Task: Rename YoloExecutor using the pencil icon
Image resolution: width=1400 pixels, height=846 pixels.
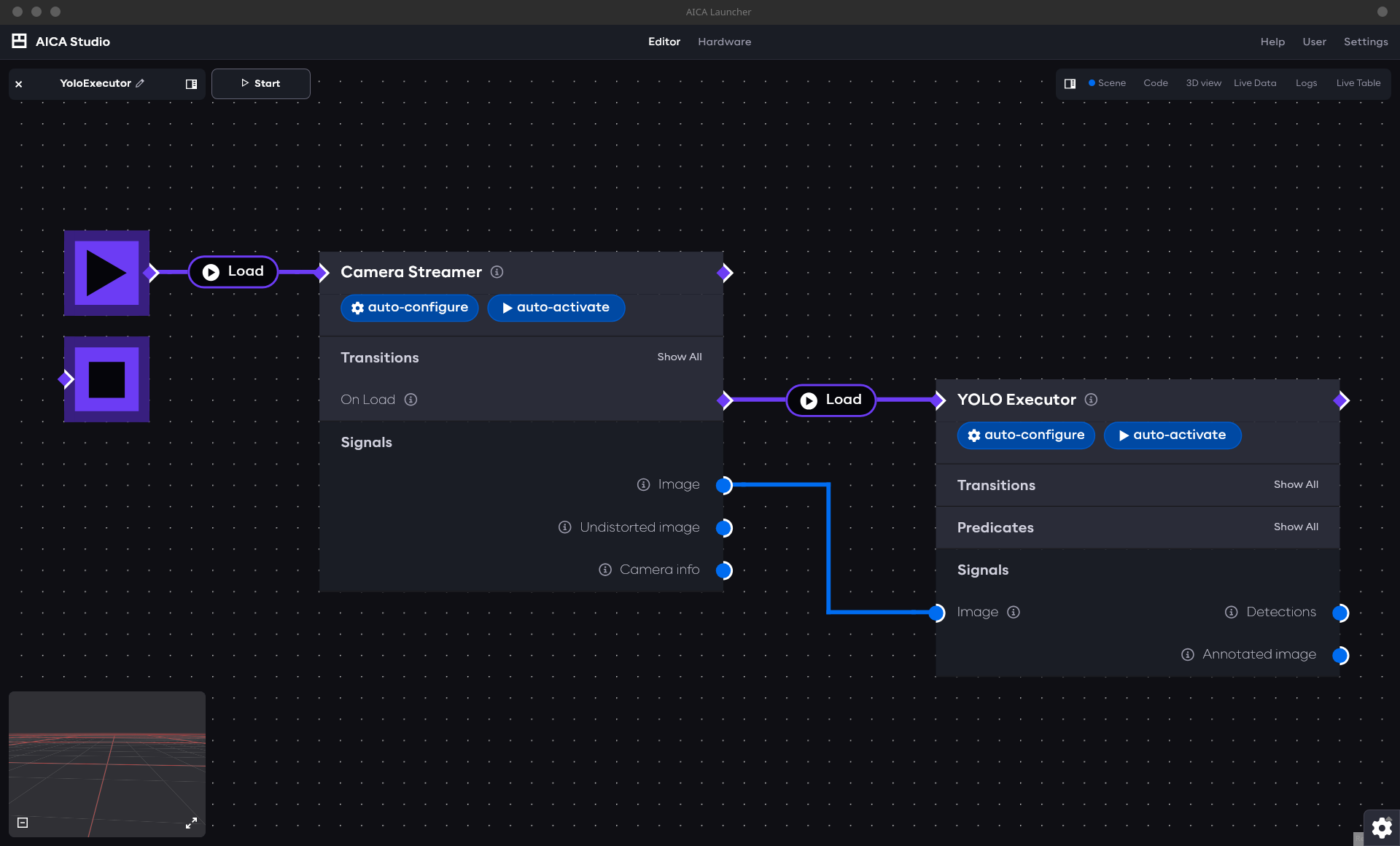Action: [x=141, y=83]
